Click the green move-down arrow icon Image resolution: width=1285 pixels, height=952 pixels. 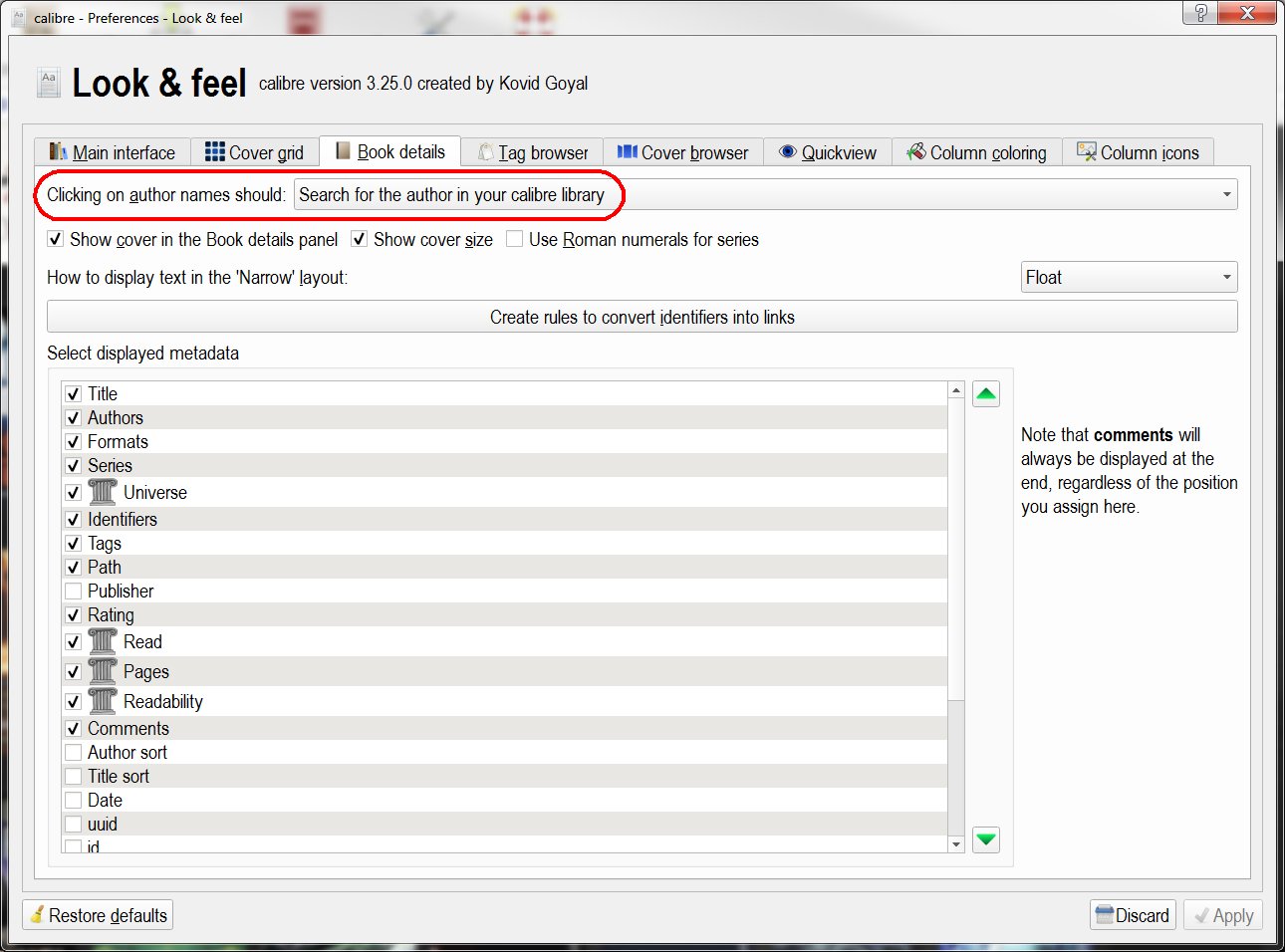pyautogui.click(x=986, y=839)
